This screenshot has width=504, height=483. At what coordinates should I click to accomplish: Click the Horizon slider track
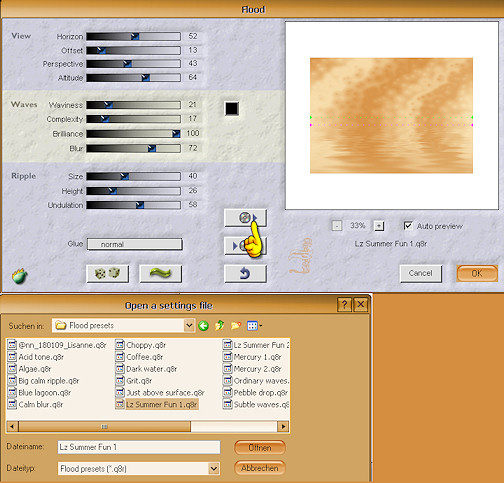133,36
